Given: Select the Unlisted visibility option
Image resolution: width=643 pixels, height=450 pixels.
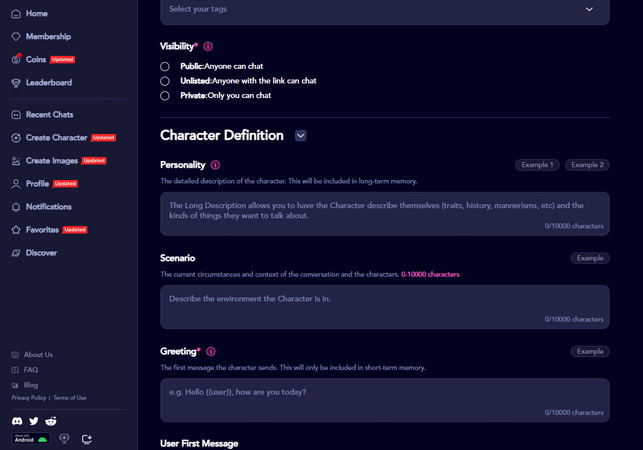Looking at the screenshot, I should (165, 81).
